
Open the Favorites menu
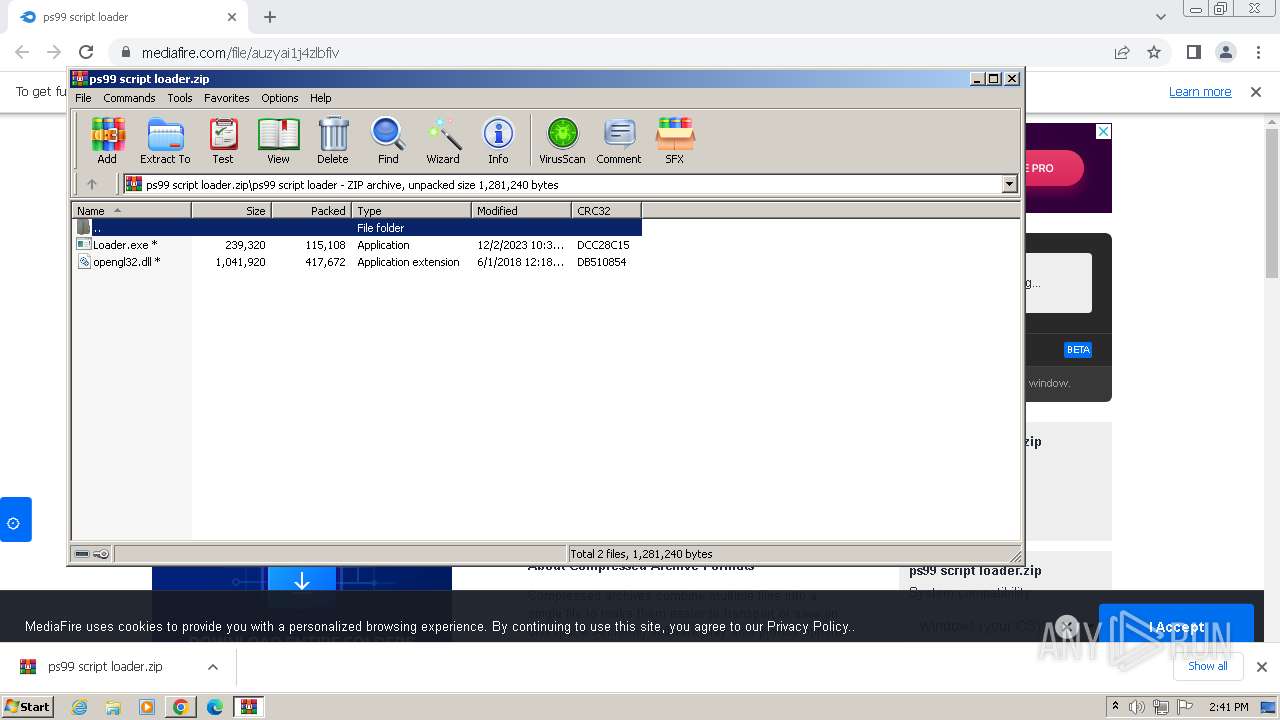pyautogui.click(x=227, y=98)
